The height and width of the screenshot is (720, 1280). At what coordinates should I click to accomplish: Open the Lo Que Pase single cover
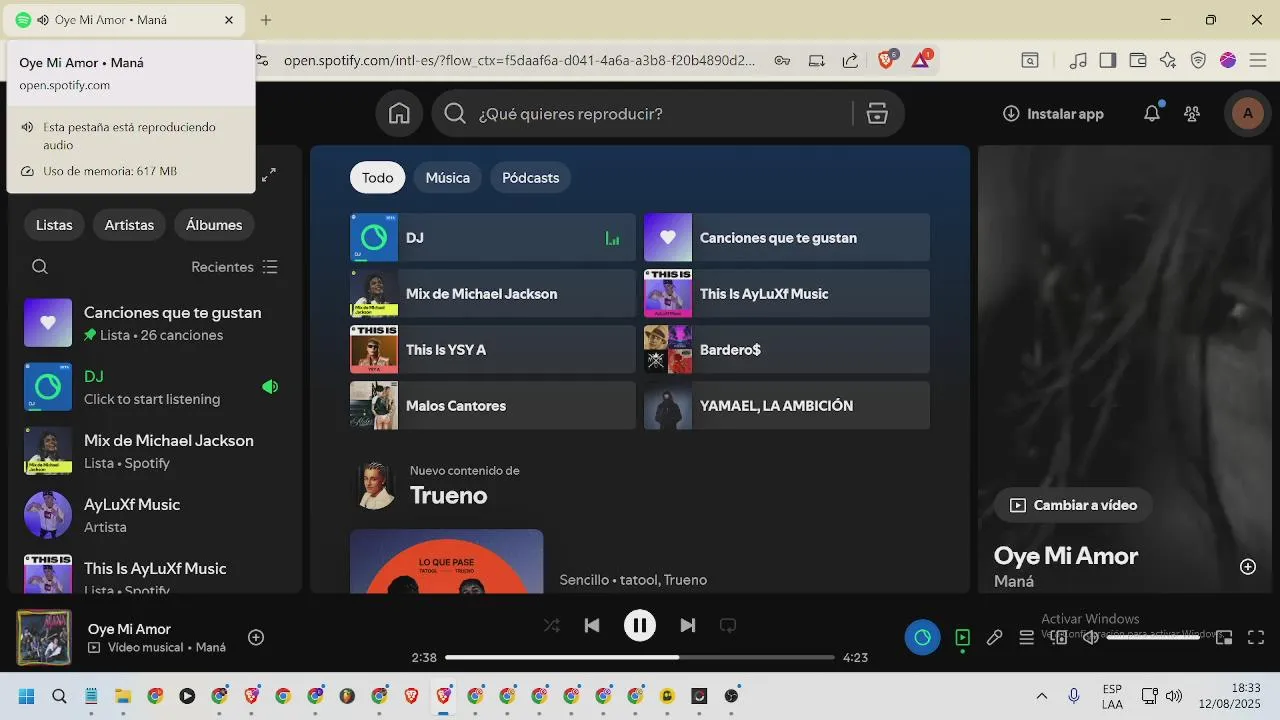click(447, 561)
